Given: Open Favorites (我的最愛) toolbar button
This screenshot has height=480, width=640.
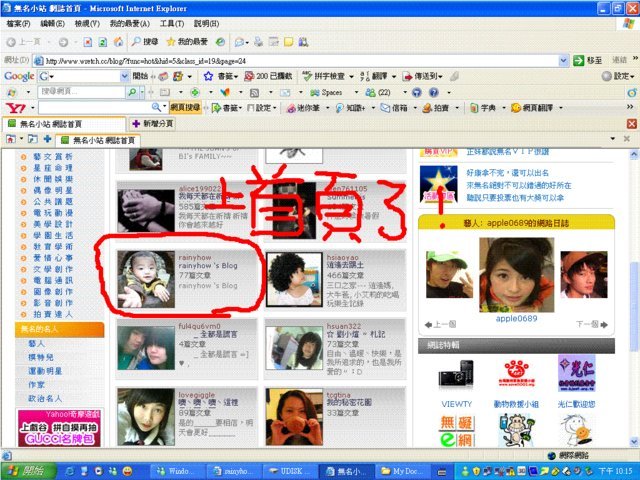Looking at the screenshot, I should pos(187,42).
